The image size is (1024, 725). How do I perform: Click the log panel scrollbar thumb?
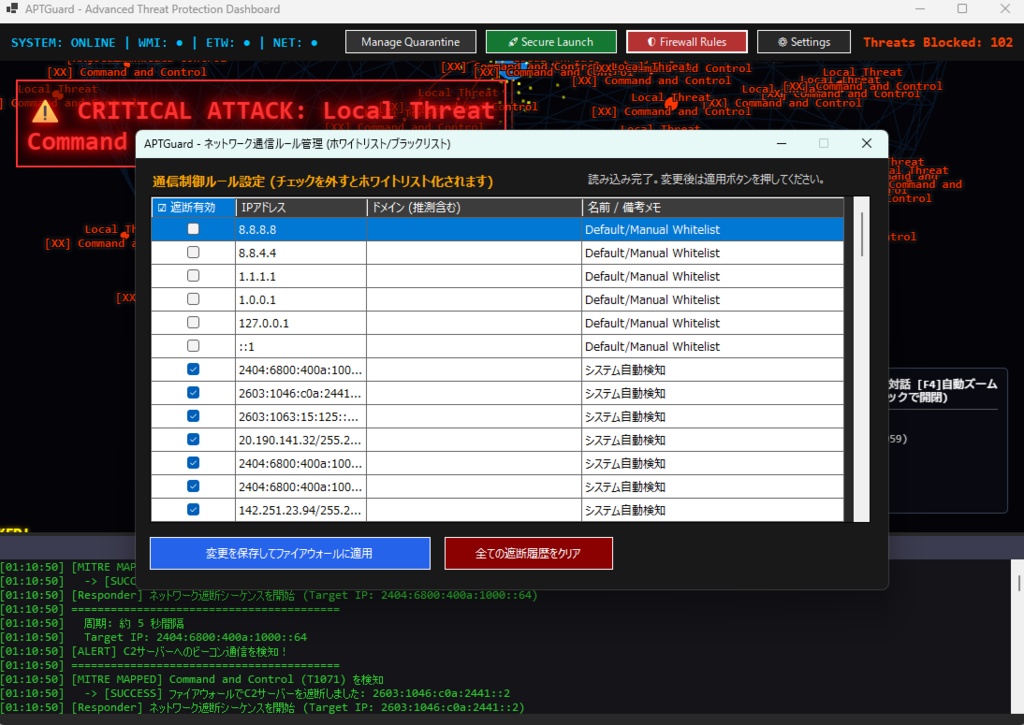[x=1019, y=583]
